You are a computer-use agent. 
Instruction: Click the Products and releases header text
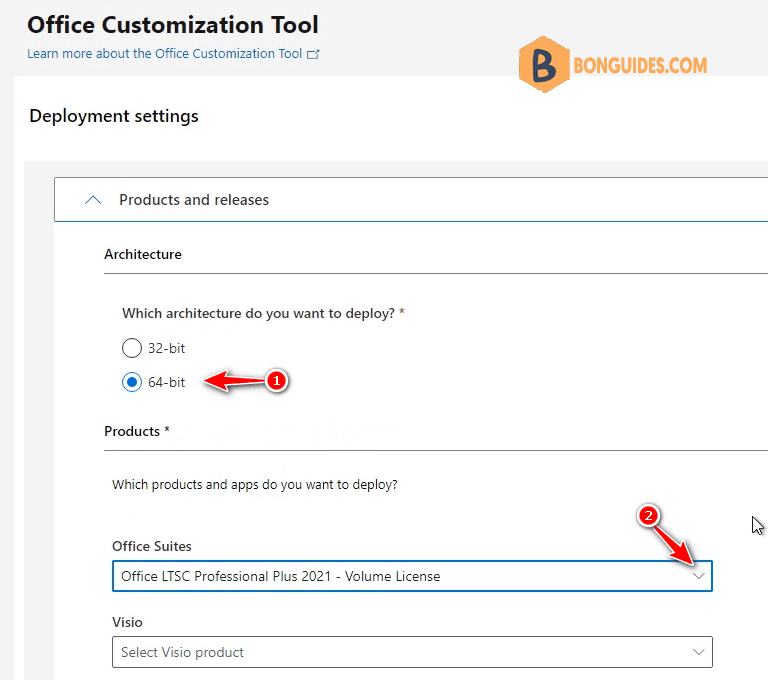(194, 200)
